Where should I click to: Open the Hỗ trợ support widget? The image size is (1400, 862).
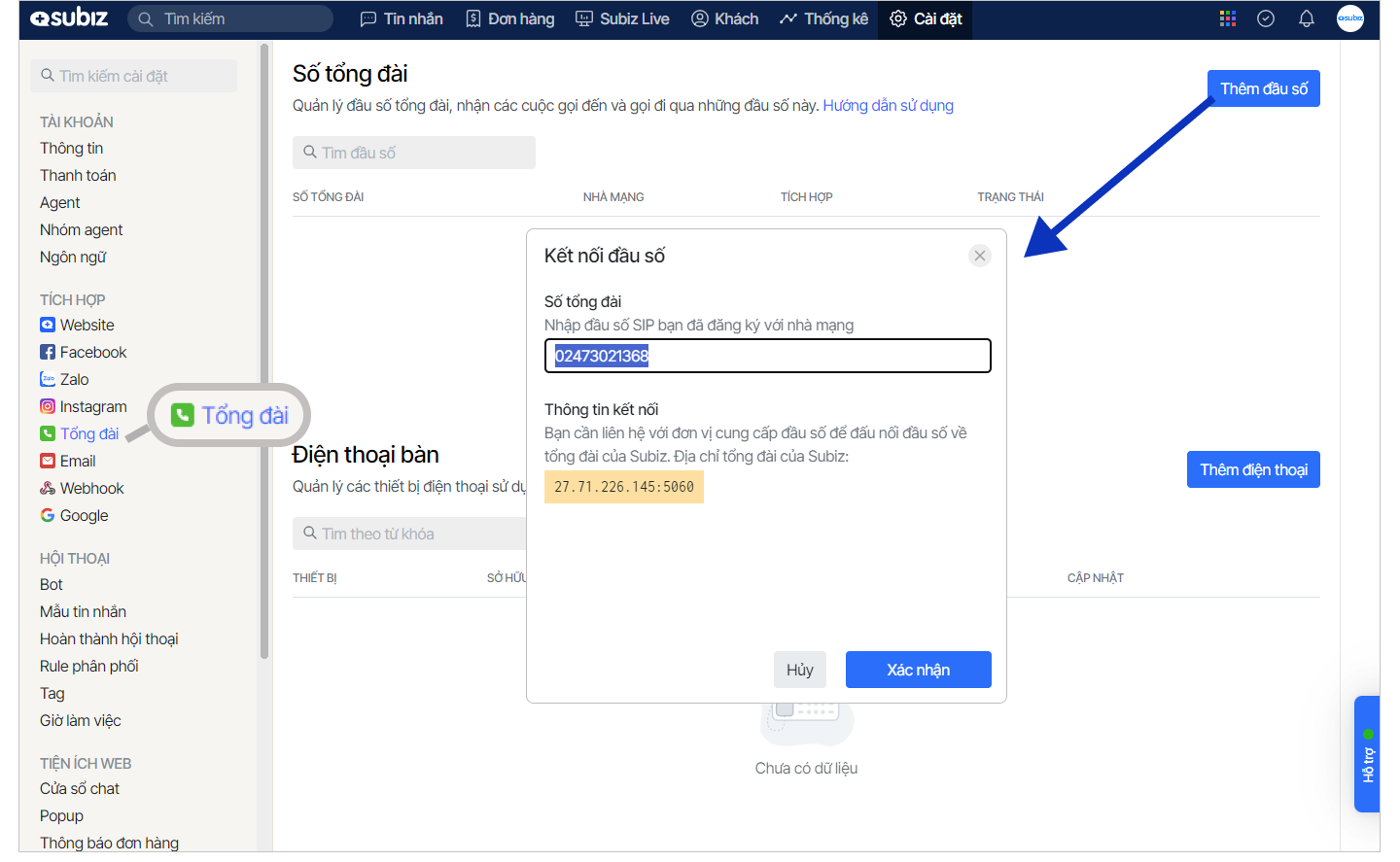tap(1367, 754)
